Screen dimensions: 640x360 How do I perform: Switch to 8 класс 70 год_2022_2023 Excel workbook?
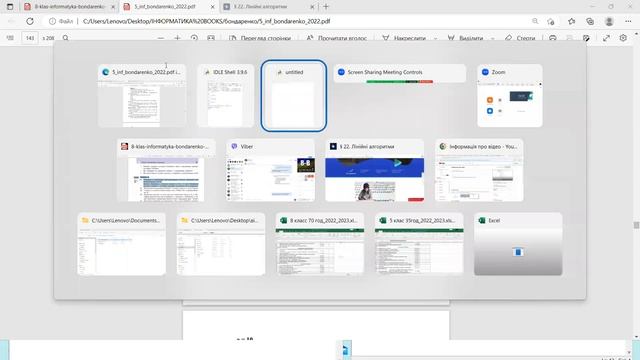[320, 244]
